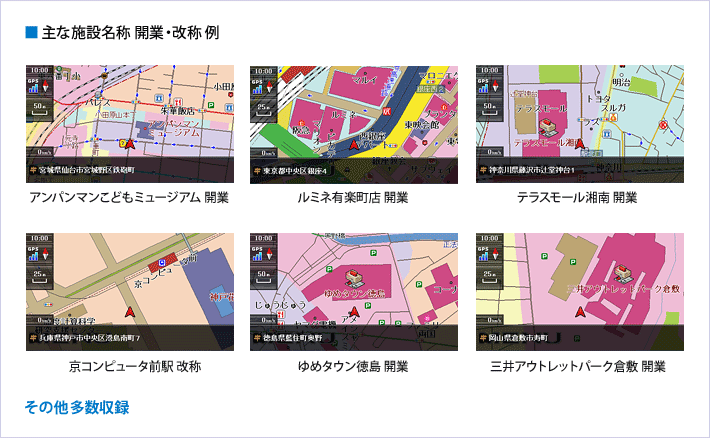Image resolution: width=710 pixels, height=438 pixels.
Task: Click the 京コンピュータ前 station label on the map
Action: tap(166, 270)
